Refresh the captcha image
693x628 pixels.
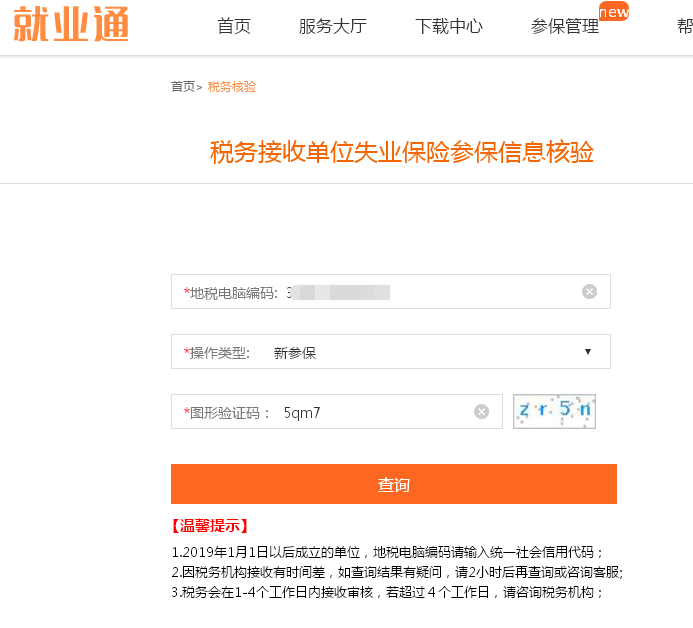554,411
